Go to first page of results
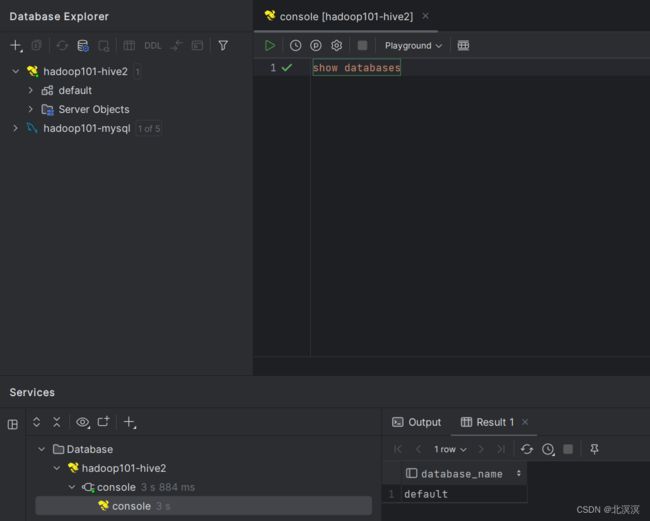The width and height of the screenshot is (650, 521). [398, 449]
